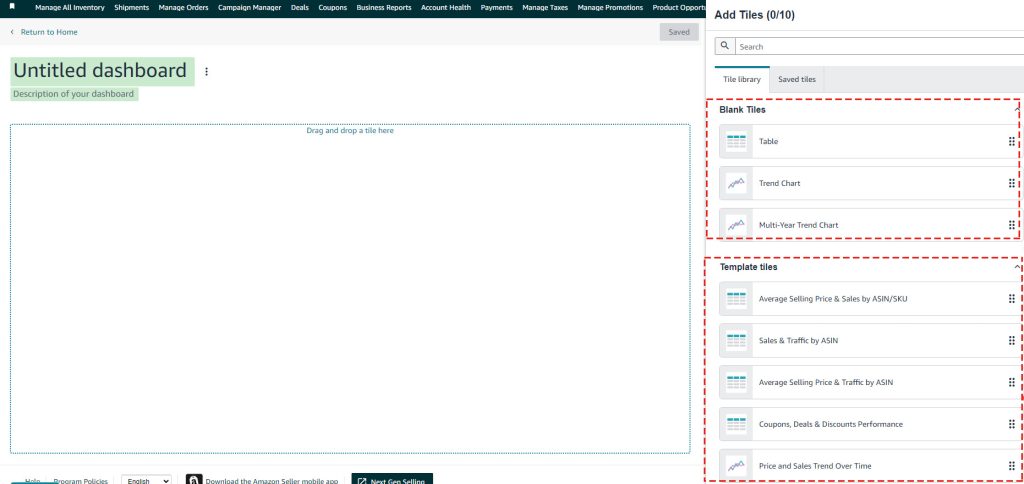Click the Coupons, Deals & Discounts tile icon
This screenshot has height=484, width=1024.
pyautogui.click(x=737, y=424)
